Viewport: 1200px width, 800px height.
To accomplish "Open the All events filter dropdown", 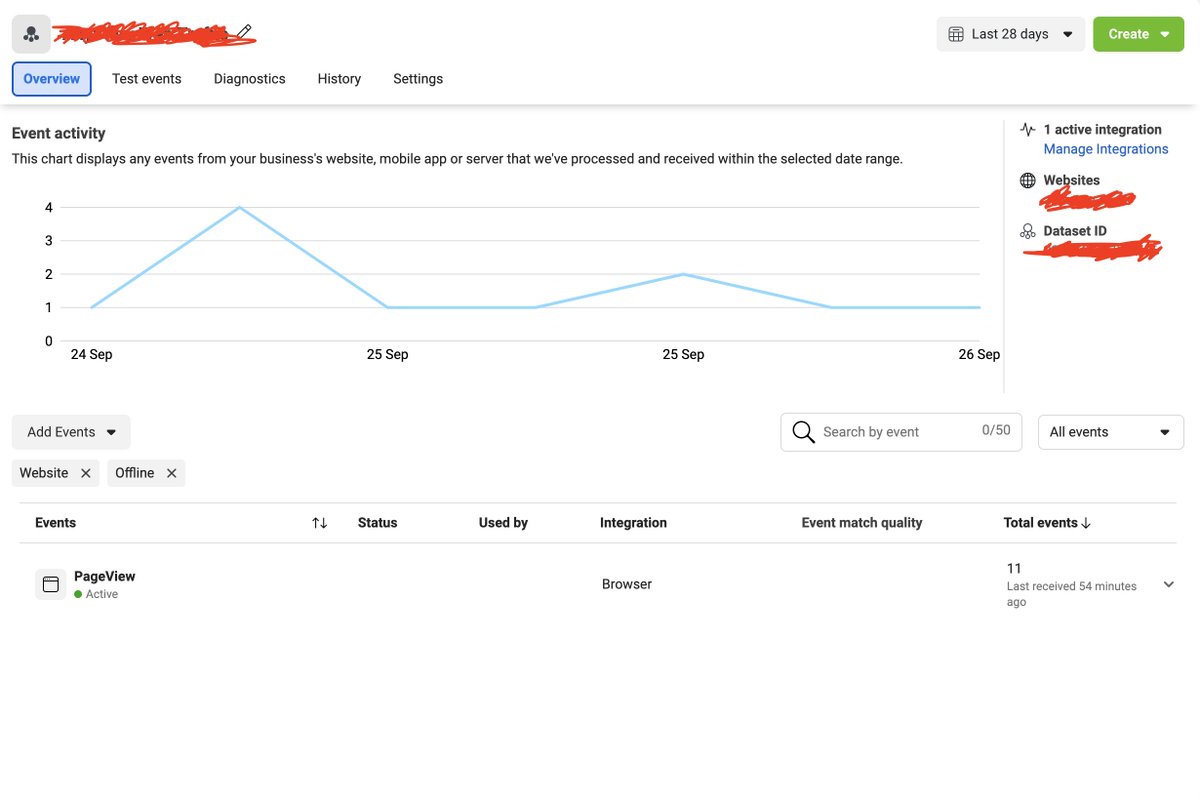I will (x=1111, y=432).
